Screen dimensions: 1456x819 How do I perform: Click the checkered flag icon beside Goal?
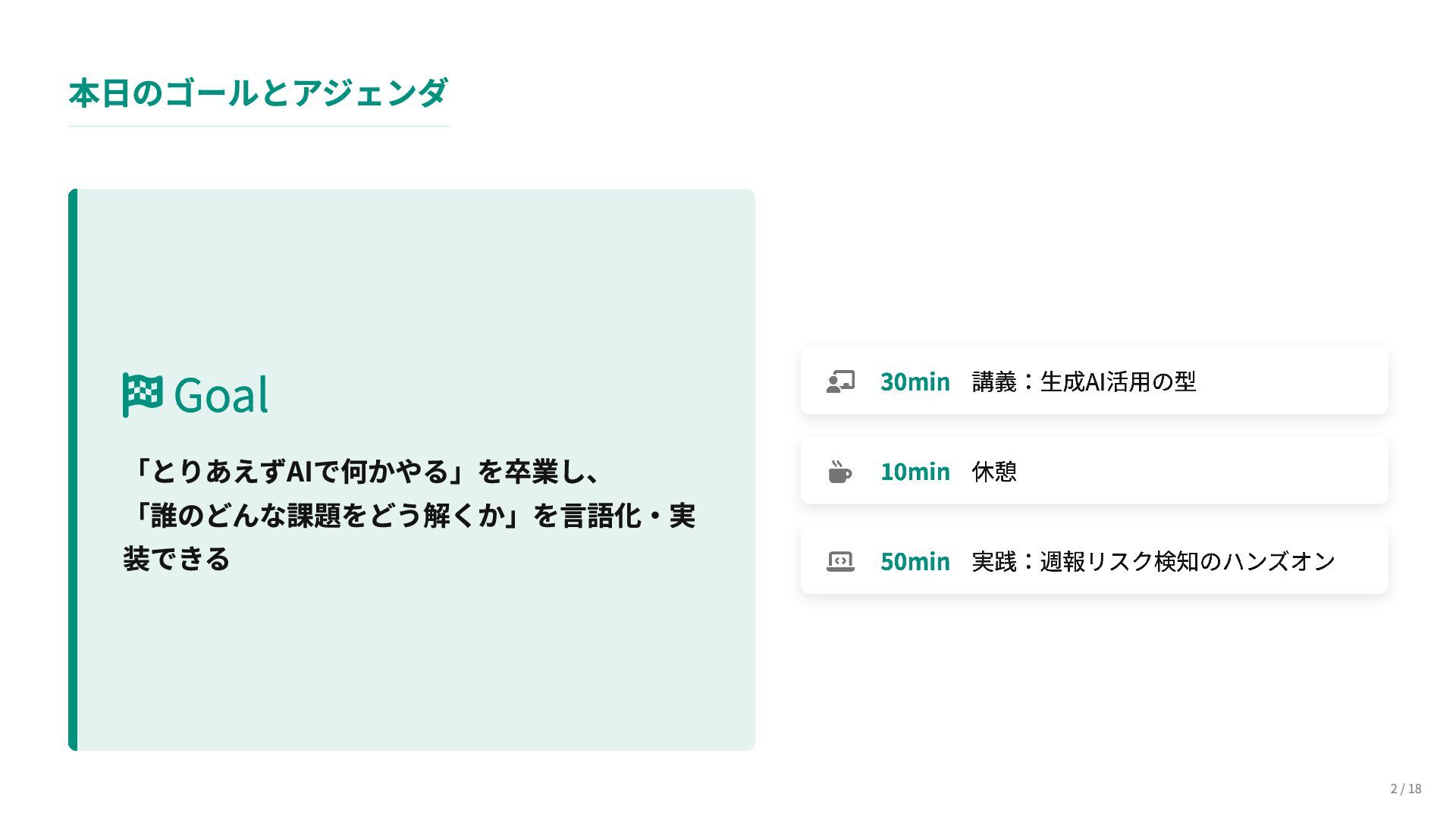click(143, 394)
